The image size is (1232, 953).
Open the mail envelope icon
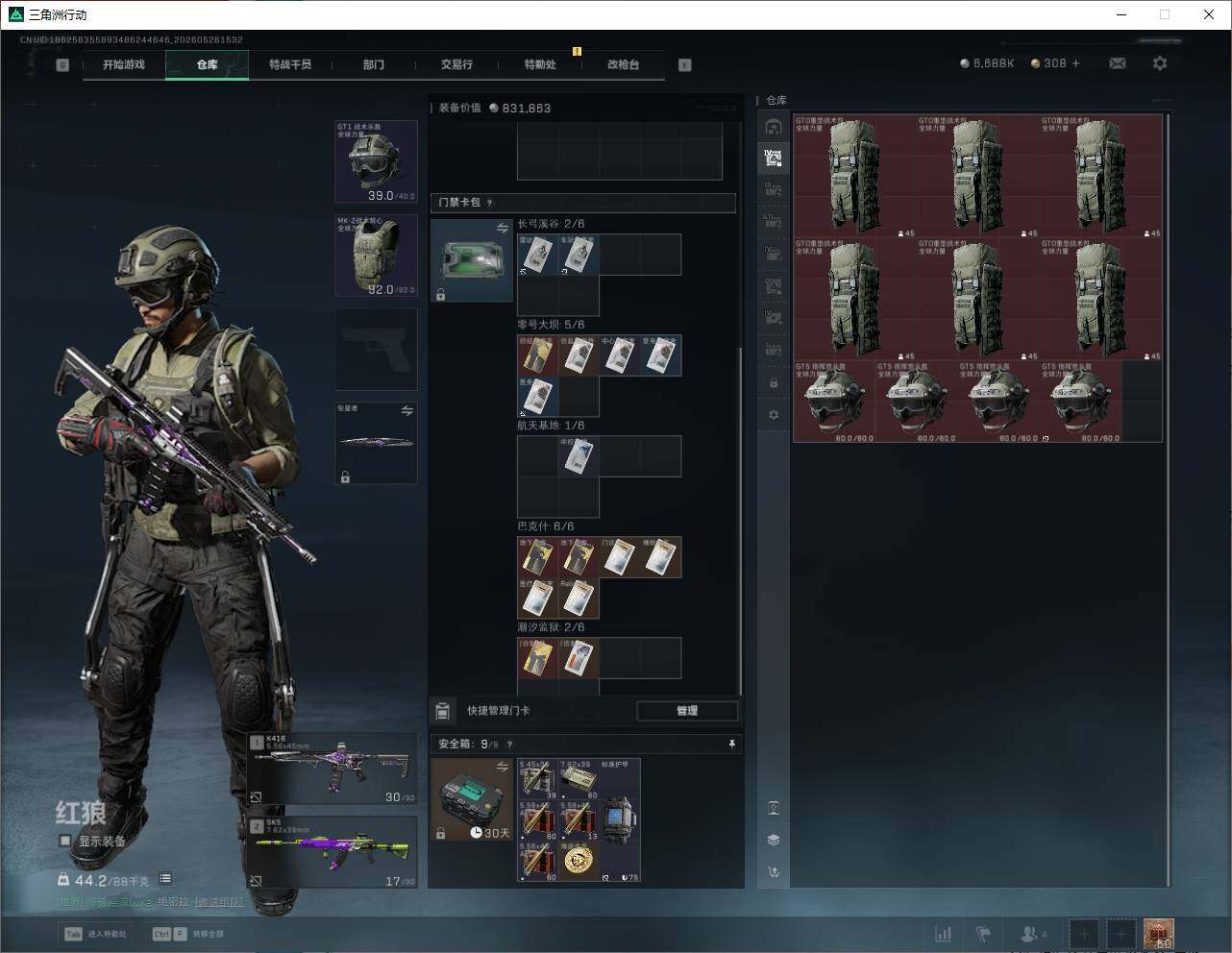coord(1118,63)
